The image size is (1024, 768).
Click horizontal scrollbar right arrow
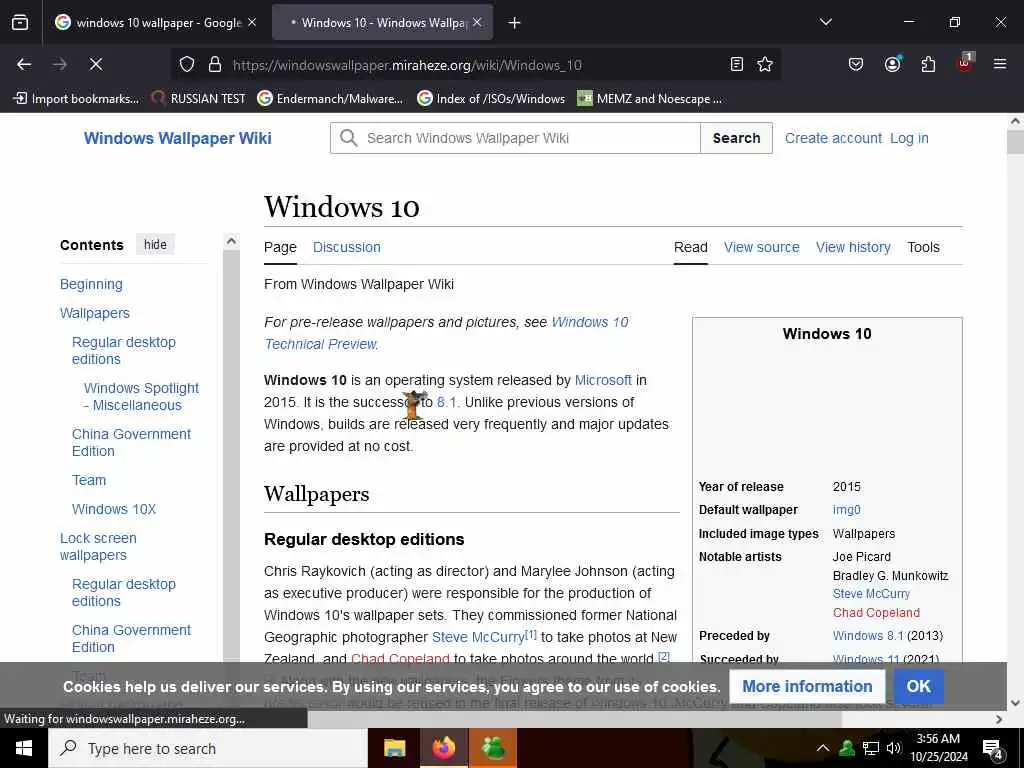click(x=999, y=719)
